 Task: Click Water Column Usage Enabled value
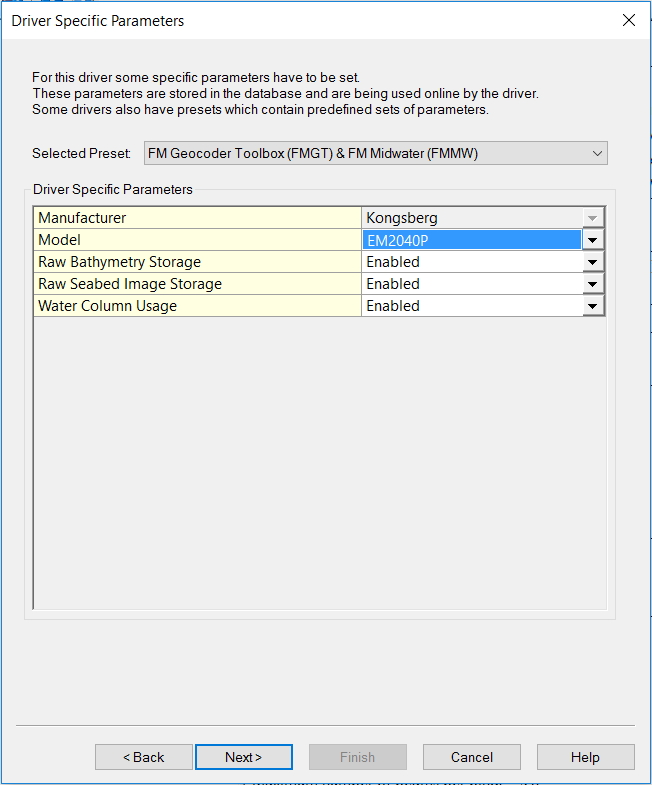pos(471,306)
